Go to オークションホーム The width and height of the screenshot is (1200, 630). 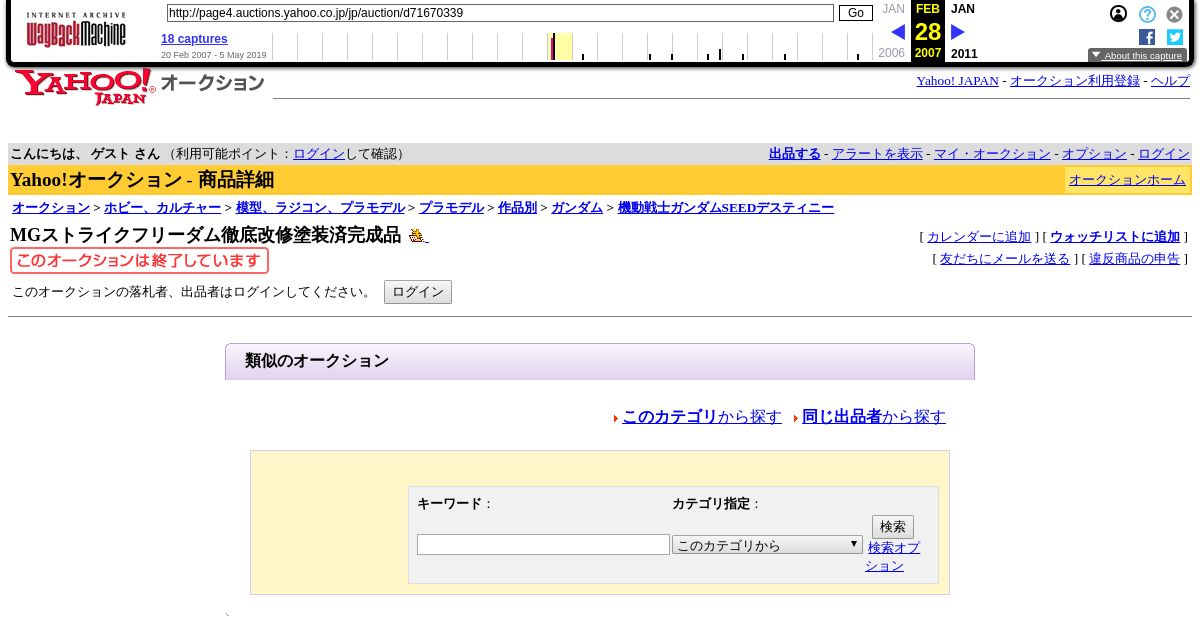[x=1127, y=180]
